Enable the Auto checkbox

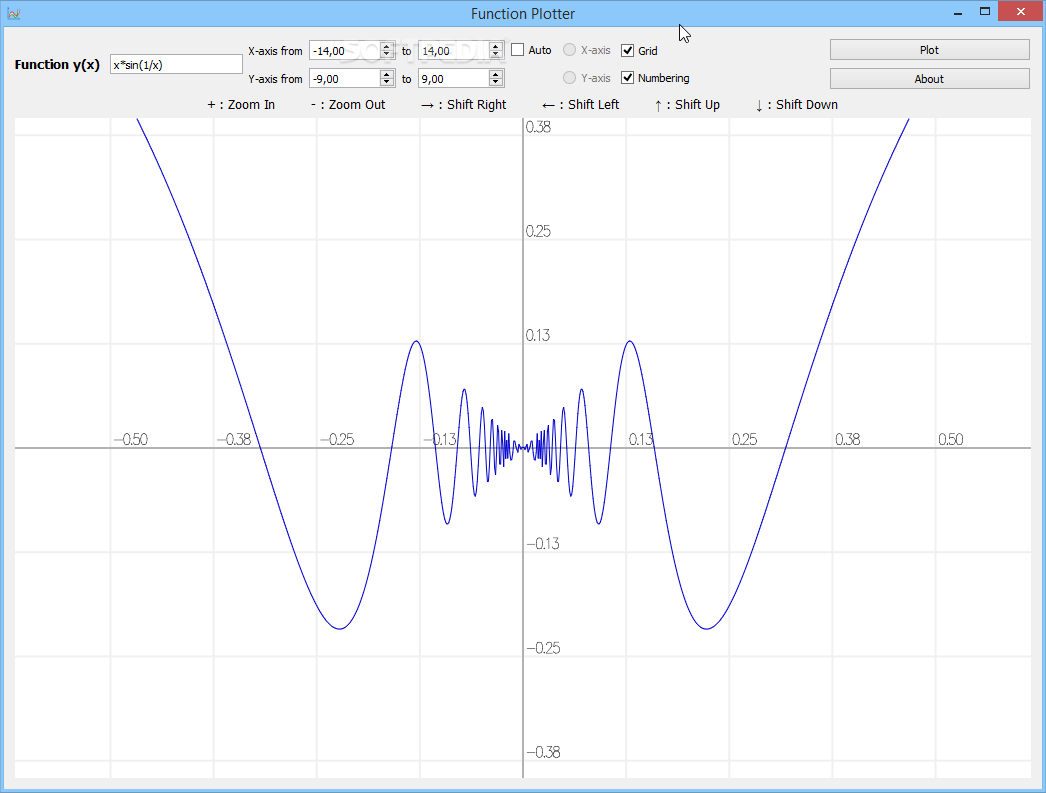click(x=518, y=50)
